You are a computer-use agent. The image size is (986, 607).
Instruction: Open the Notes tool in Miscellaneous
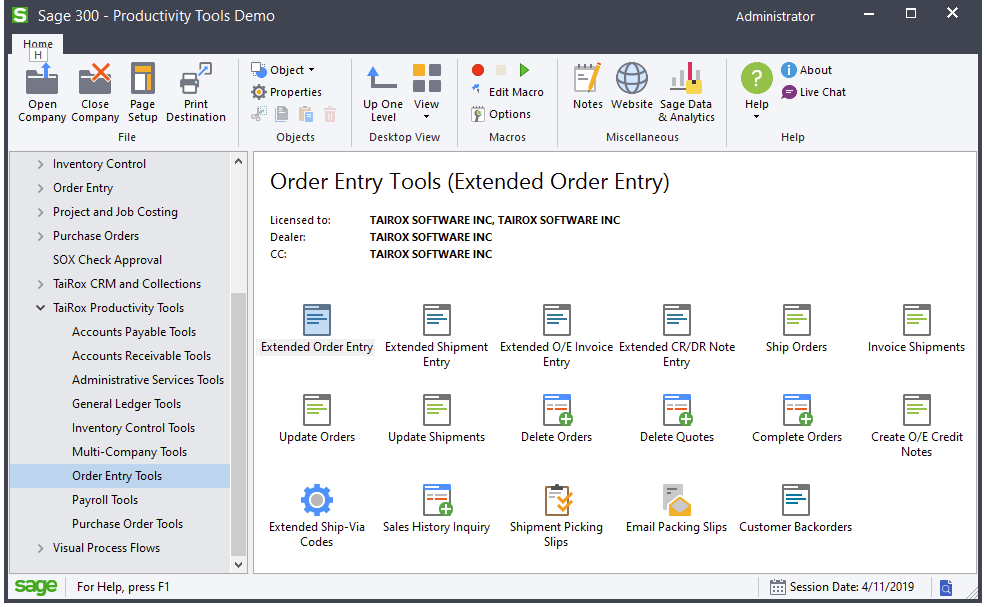(588, 86)
